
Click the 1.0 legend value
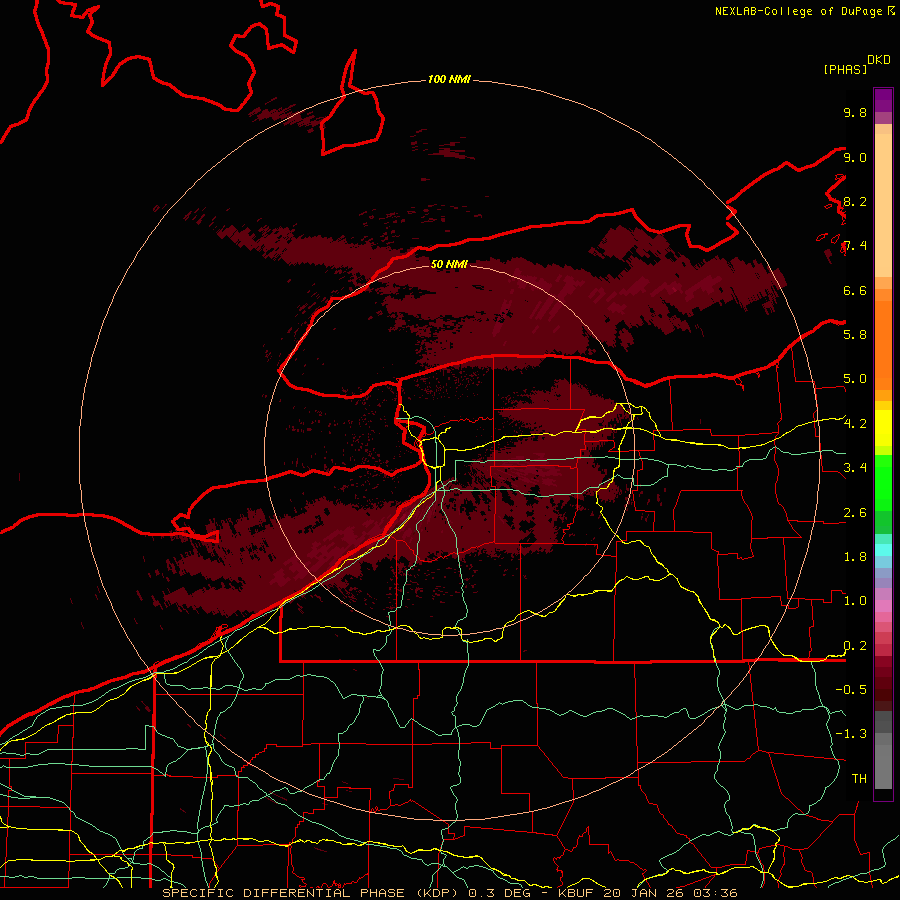[x=855, y=601]
